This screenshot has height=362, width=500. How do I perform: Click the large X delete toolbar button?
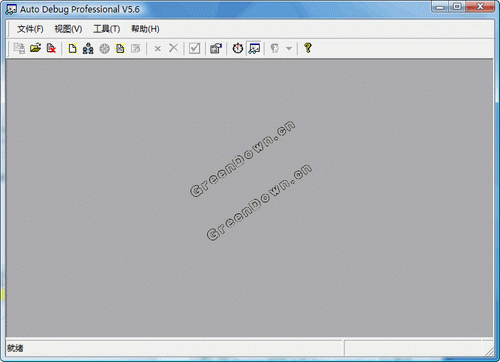[x=173, y=48]
